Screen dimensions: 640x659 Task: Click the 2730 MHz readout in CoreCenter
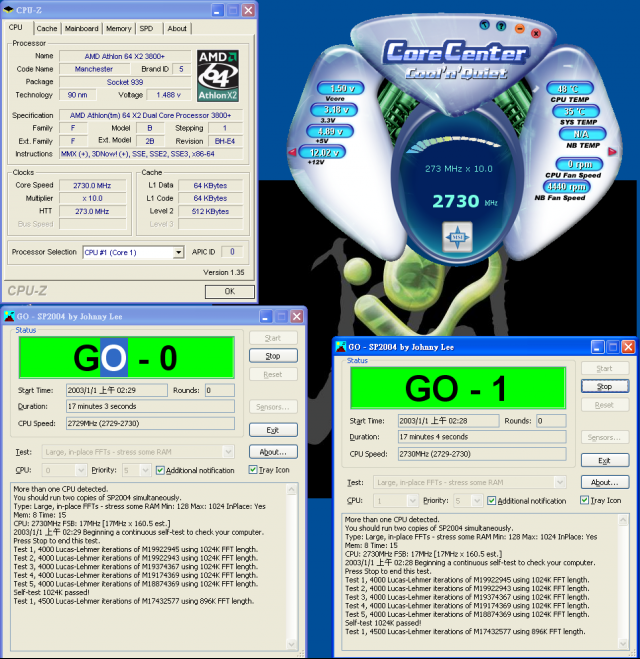pos(465,202)
